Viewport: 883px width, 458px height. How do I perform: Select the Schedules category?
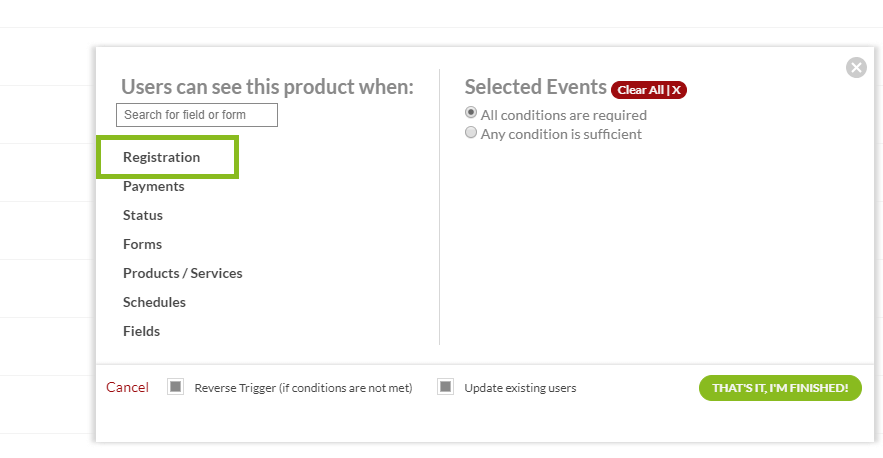pos(154,303)
